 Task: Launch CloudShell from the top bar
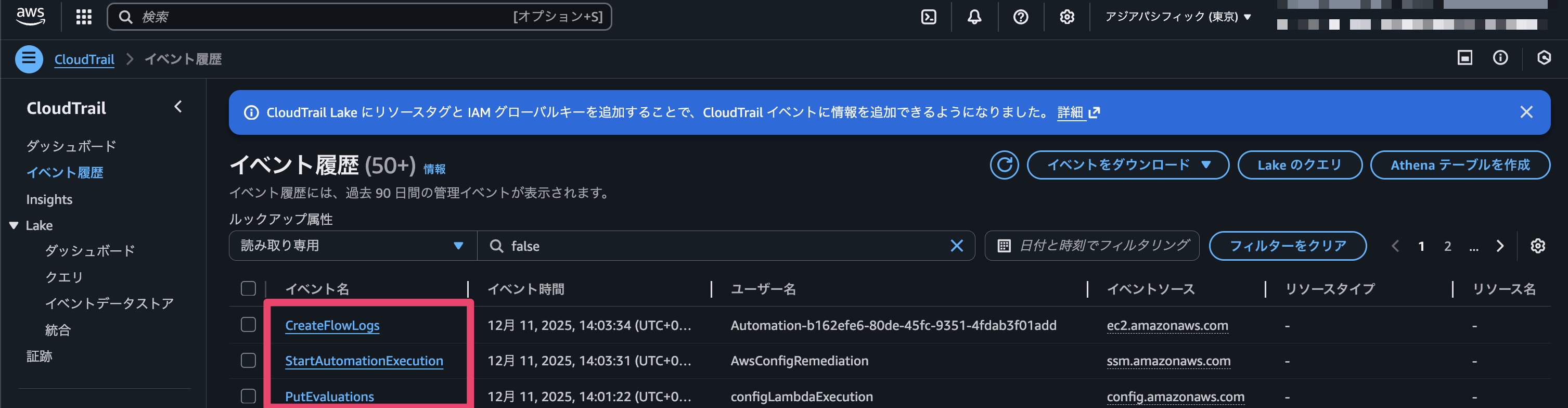[x=929, y=17]
